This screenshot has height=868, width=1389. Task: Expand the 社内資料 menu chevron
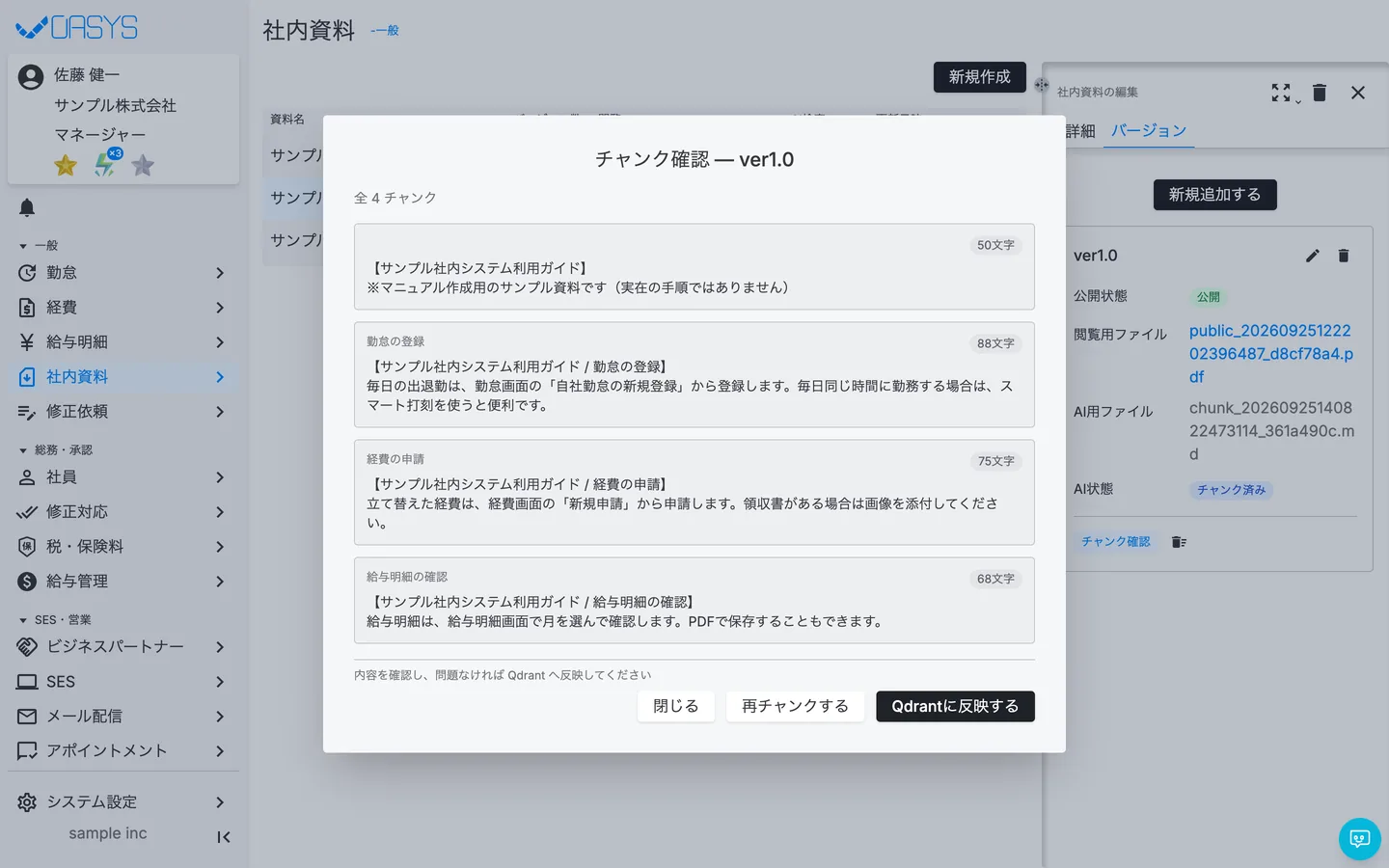click(x=220, y=377)
